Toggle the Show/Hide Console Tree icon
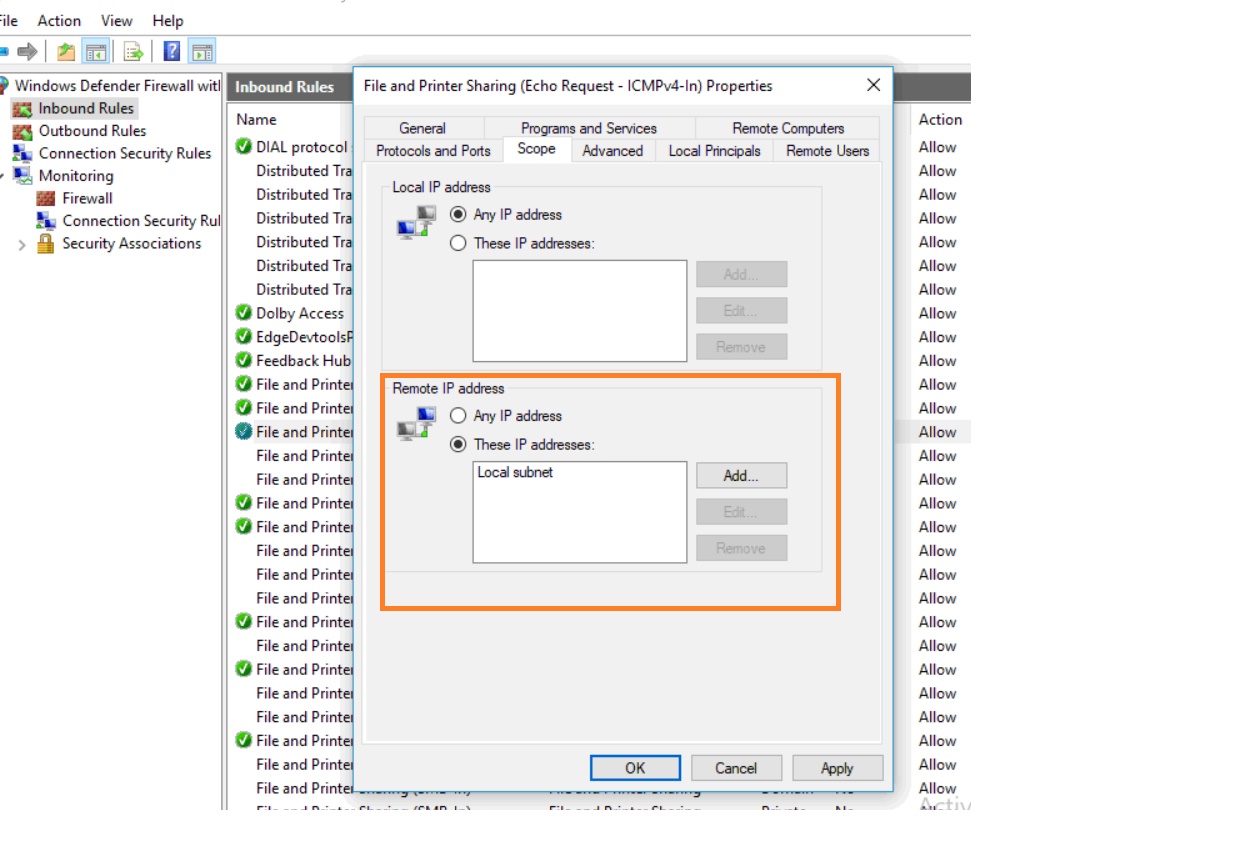 96,51
